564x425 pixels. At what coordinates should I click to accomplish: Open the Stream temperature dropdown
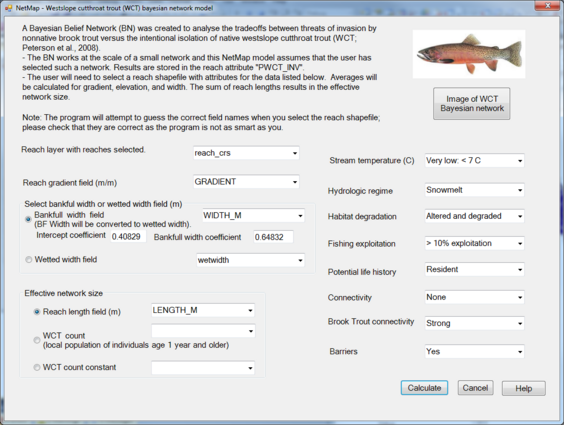pos(474,161)
